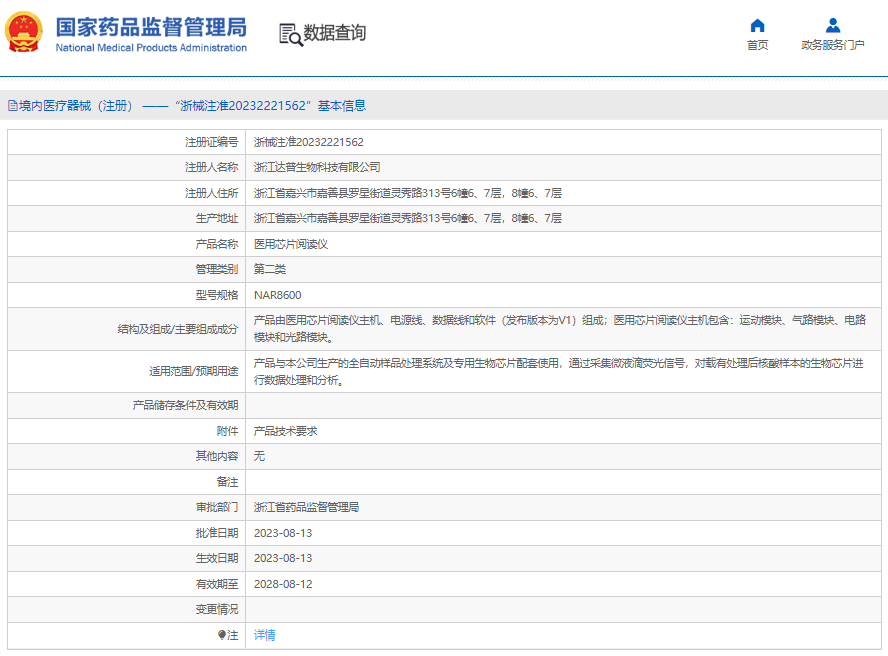Click the 首页 home icon
The width and height of the screenshot is (888, 656).
[x=757, y=25]
